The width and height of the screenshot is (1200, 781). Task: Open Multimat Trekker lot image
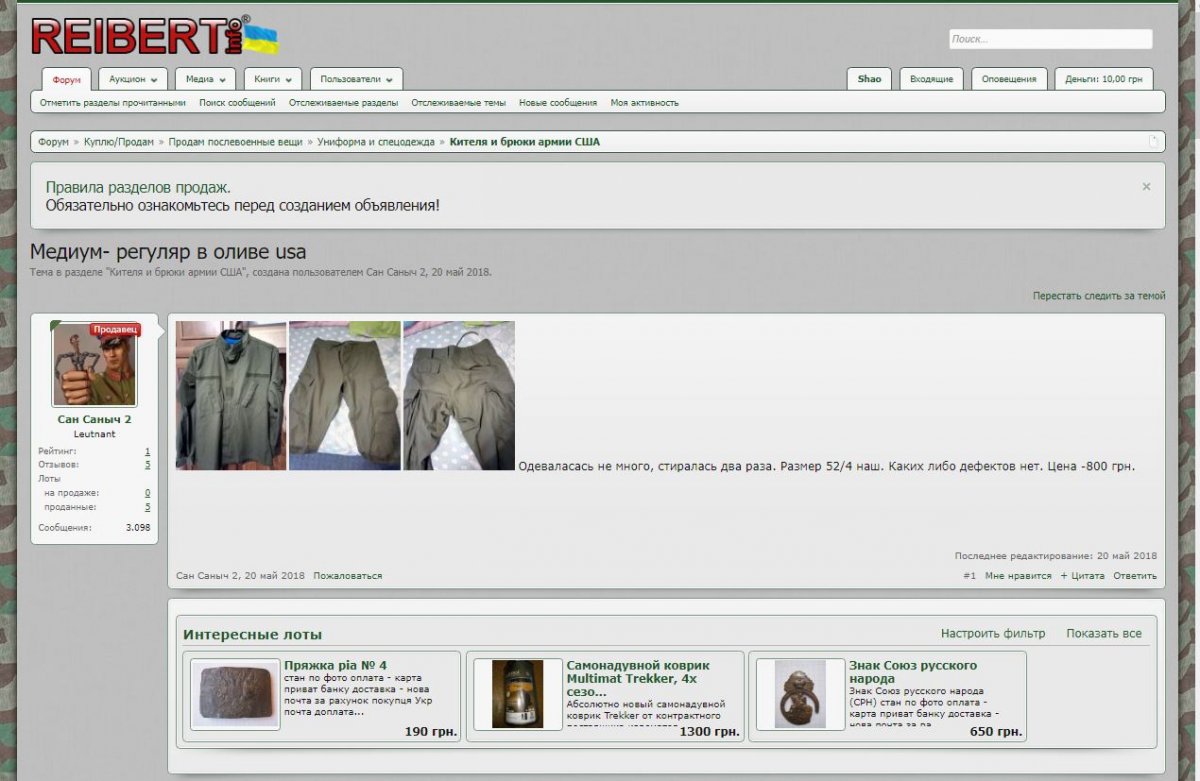click(x=518, y=694)
